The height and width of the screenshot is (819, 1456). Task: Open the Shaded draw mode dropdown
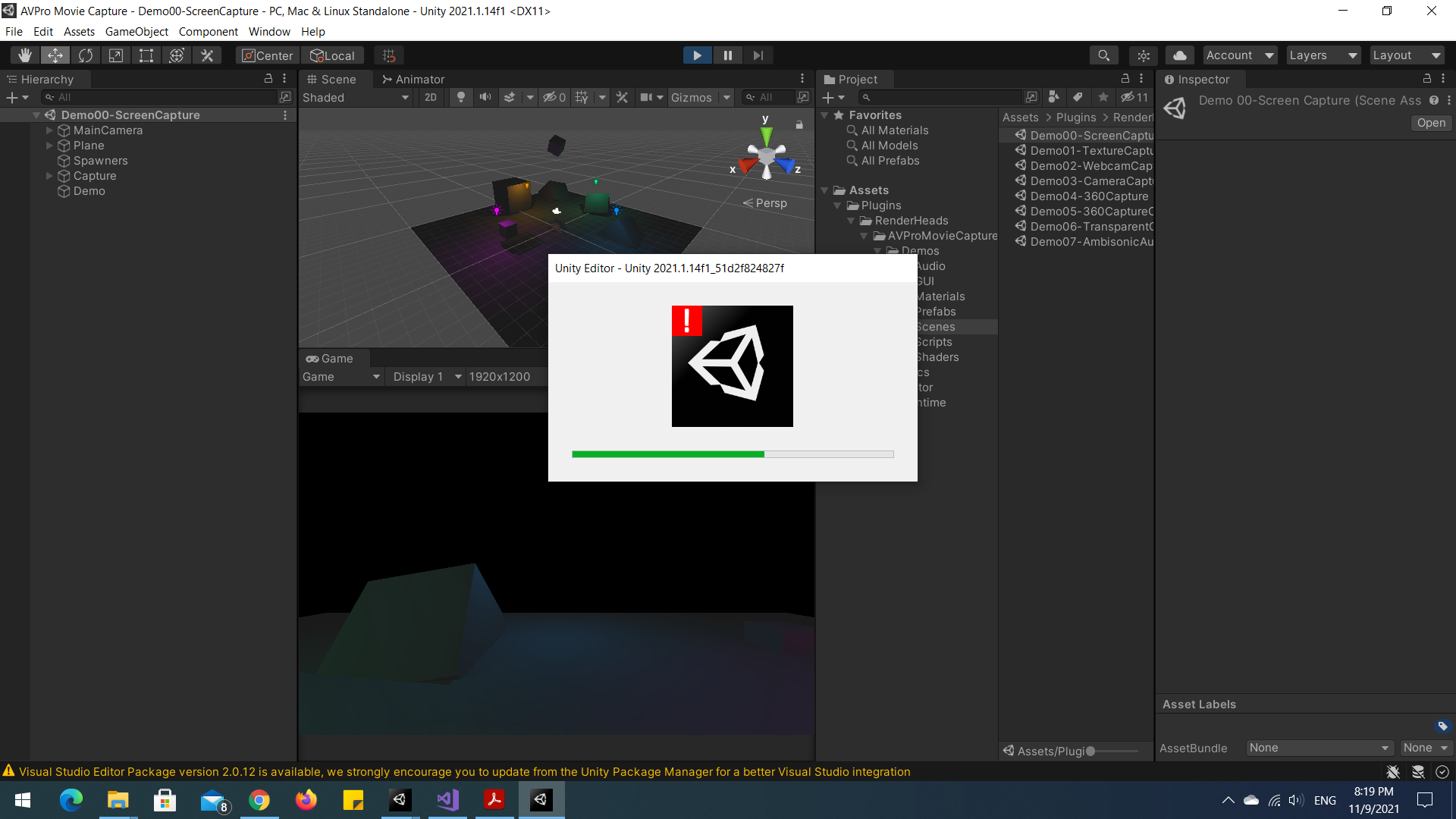click(x=356, y=97)
